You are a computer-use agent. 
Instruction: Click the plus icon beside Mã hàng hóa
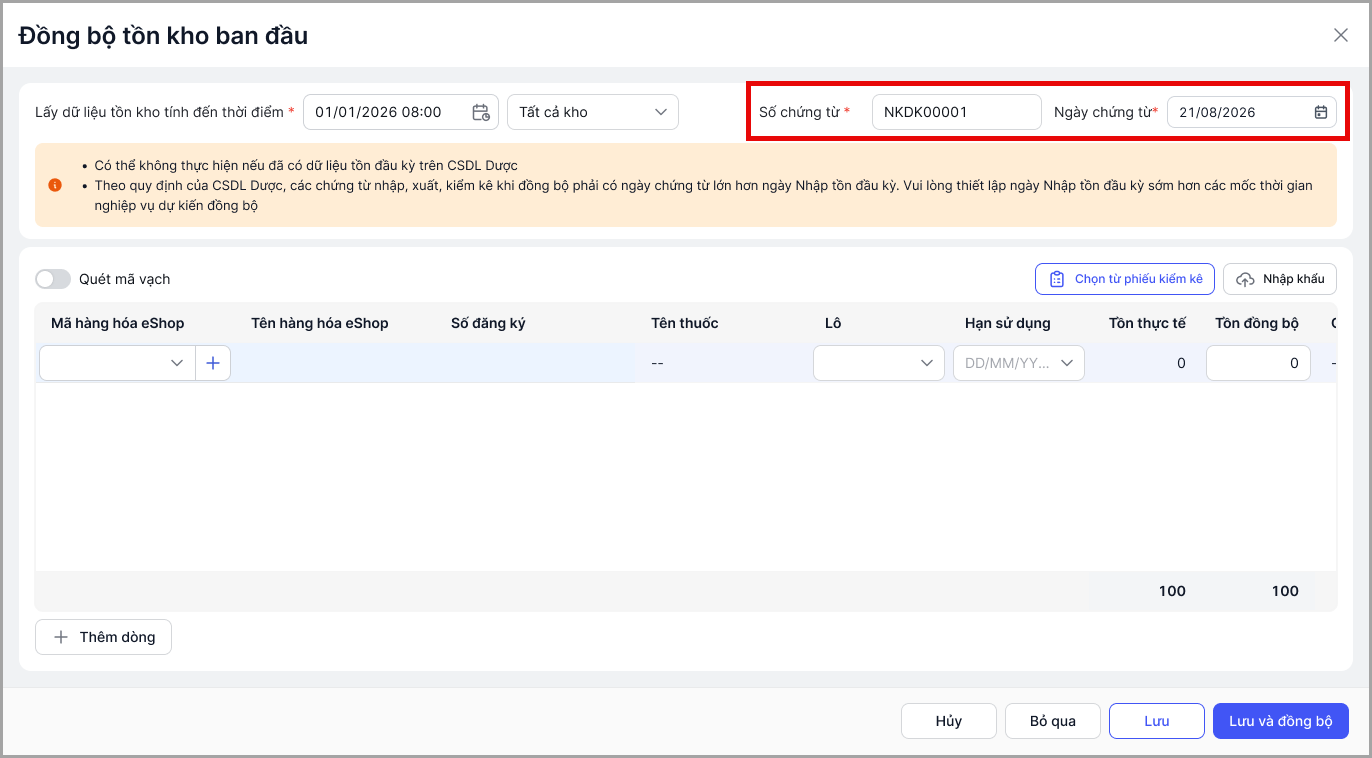(213, 363)
